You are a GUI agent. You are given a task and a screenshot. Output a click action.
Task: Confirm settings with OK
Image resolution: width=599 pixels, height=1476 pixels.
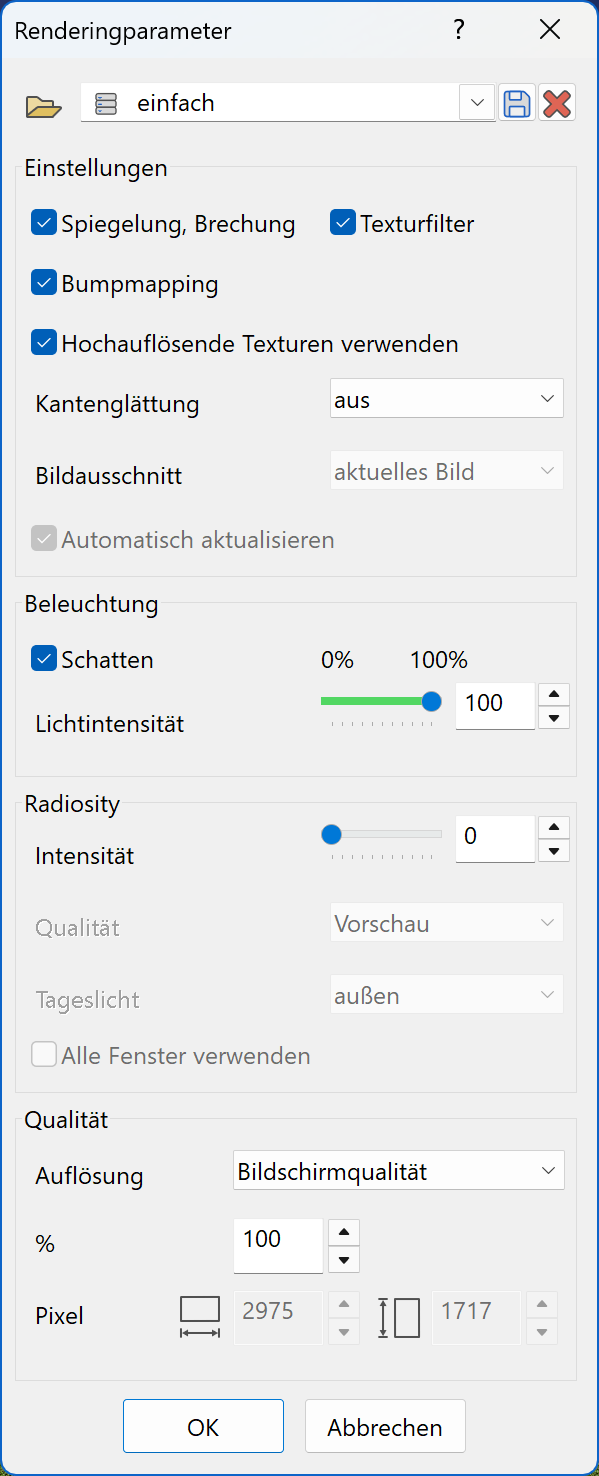pos(203,1426)
